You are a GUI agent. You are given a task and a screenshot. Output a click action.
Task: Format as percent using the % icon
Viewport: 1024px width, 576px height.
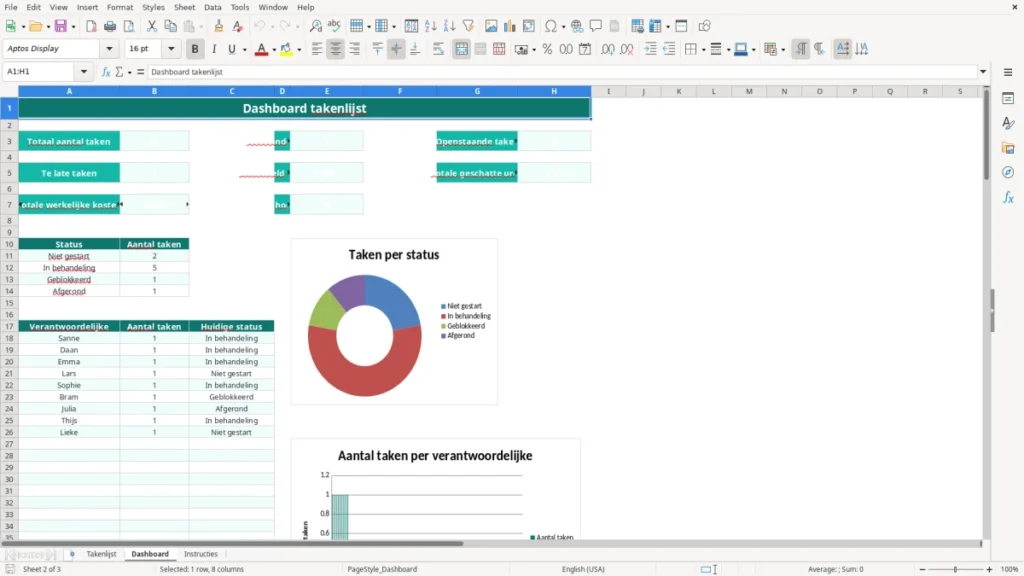[547, 49]
